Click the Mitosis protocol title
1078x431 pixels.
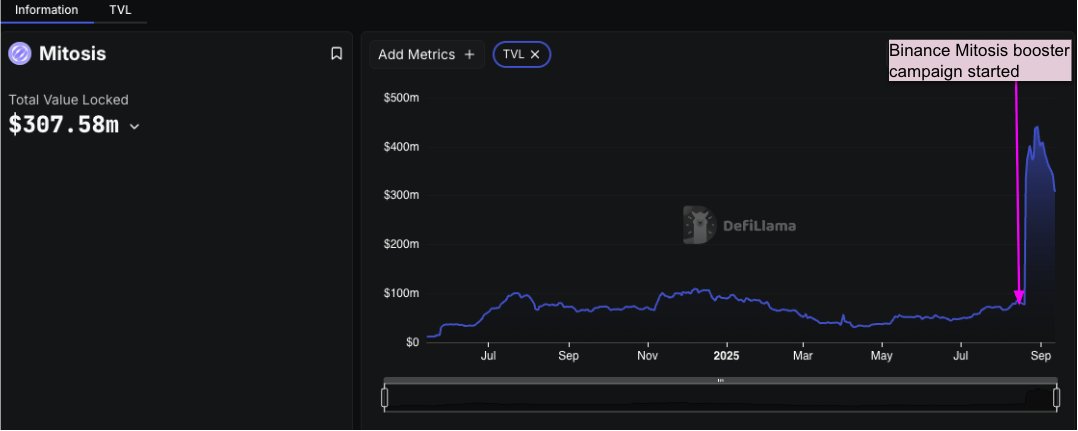pyautogui.click(x=72, y=54)
